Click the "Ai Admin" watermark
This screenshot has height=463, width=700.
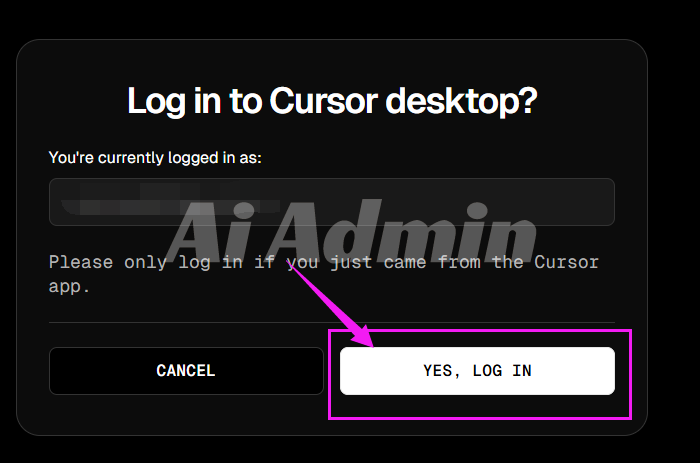click(353, 231)
